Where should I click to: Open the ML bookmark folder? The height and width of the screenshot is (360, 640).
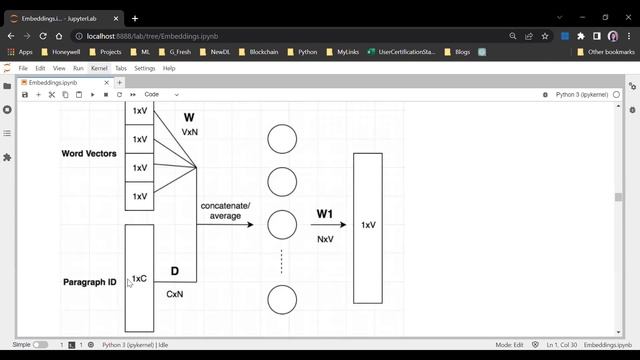(x=140, y=52)
